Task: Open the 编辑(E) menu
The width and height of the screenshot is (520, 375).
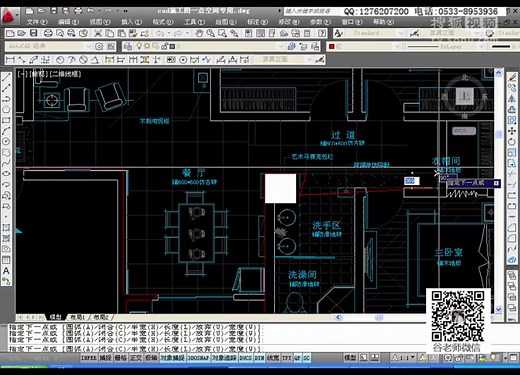Action: 68,22
